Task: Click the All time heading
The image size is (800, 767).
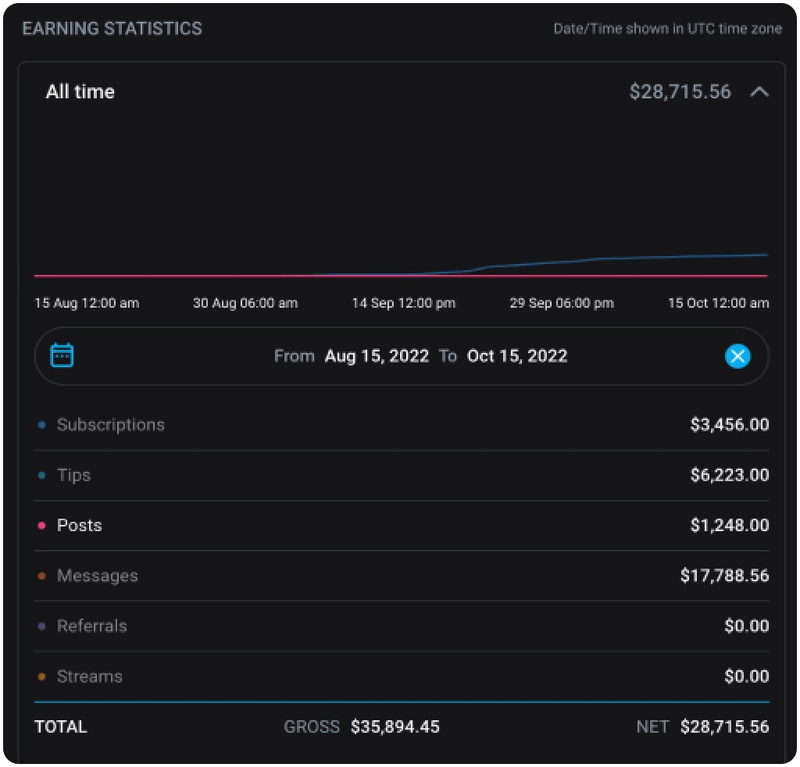Action: pyautogui.click(x=80, y=92)
